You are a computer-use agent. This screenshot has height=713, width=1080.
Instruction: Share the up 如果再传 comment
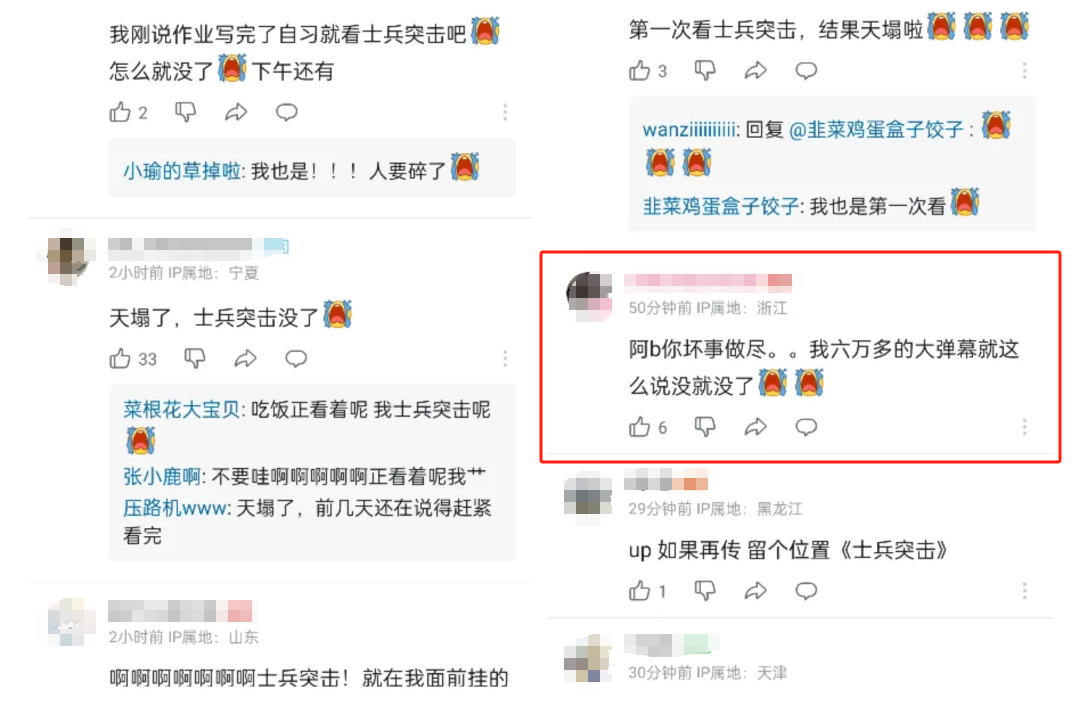756,590
